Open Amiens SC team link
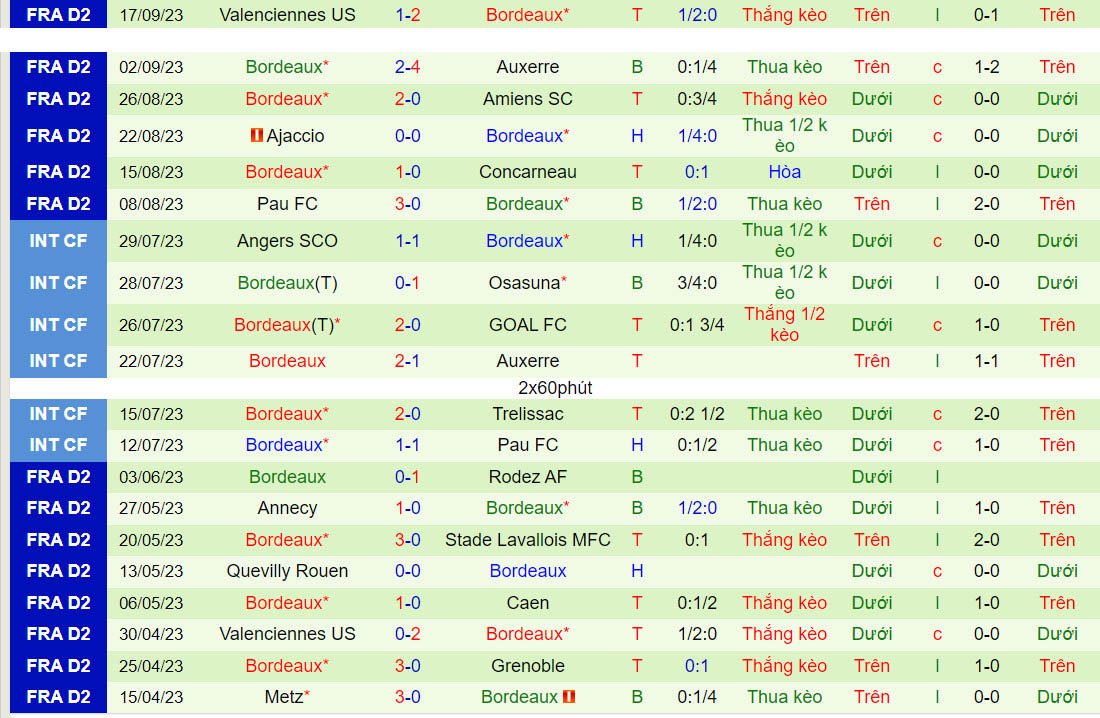This screenshot has width=1100, height=718. pos(527,99)
